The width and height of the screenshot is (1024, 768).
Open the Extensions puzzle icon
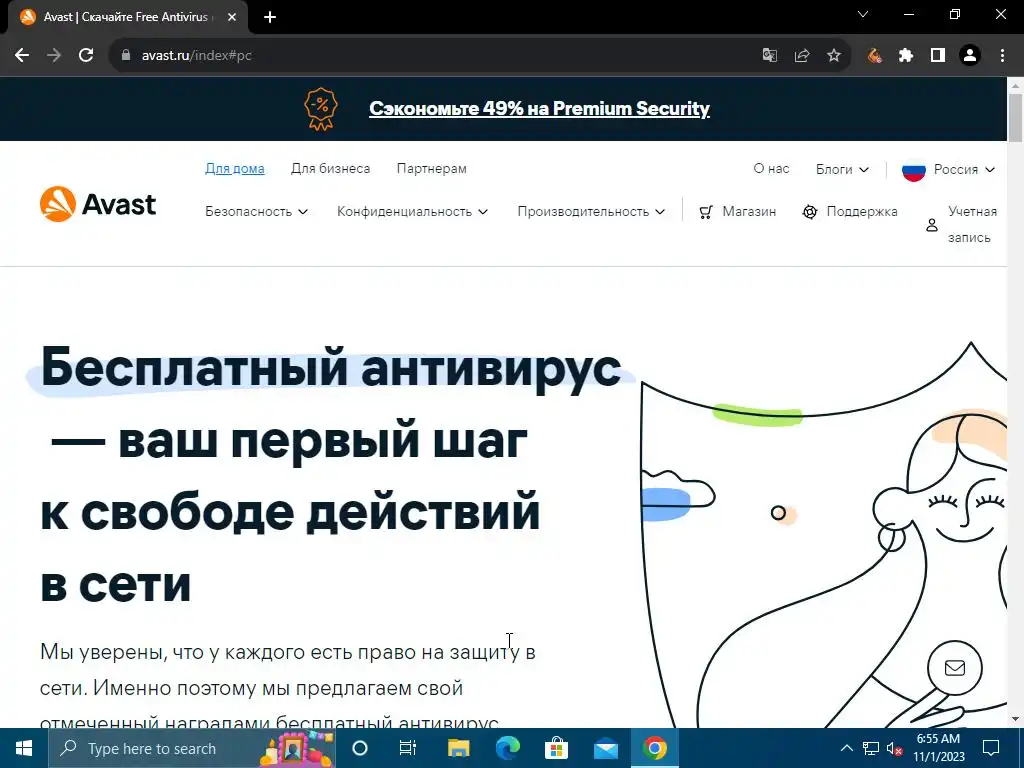coord(906,56)
